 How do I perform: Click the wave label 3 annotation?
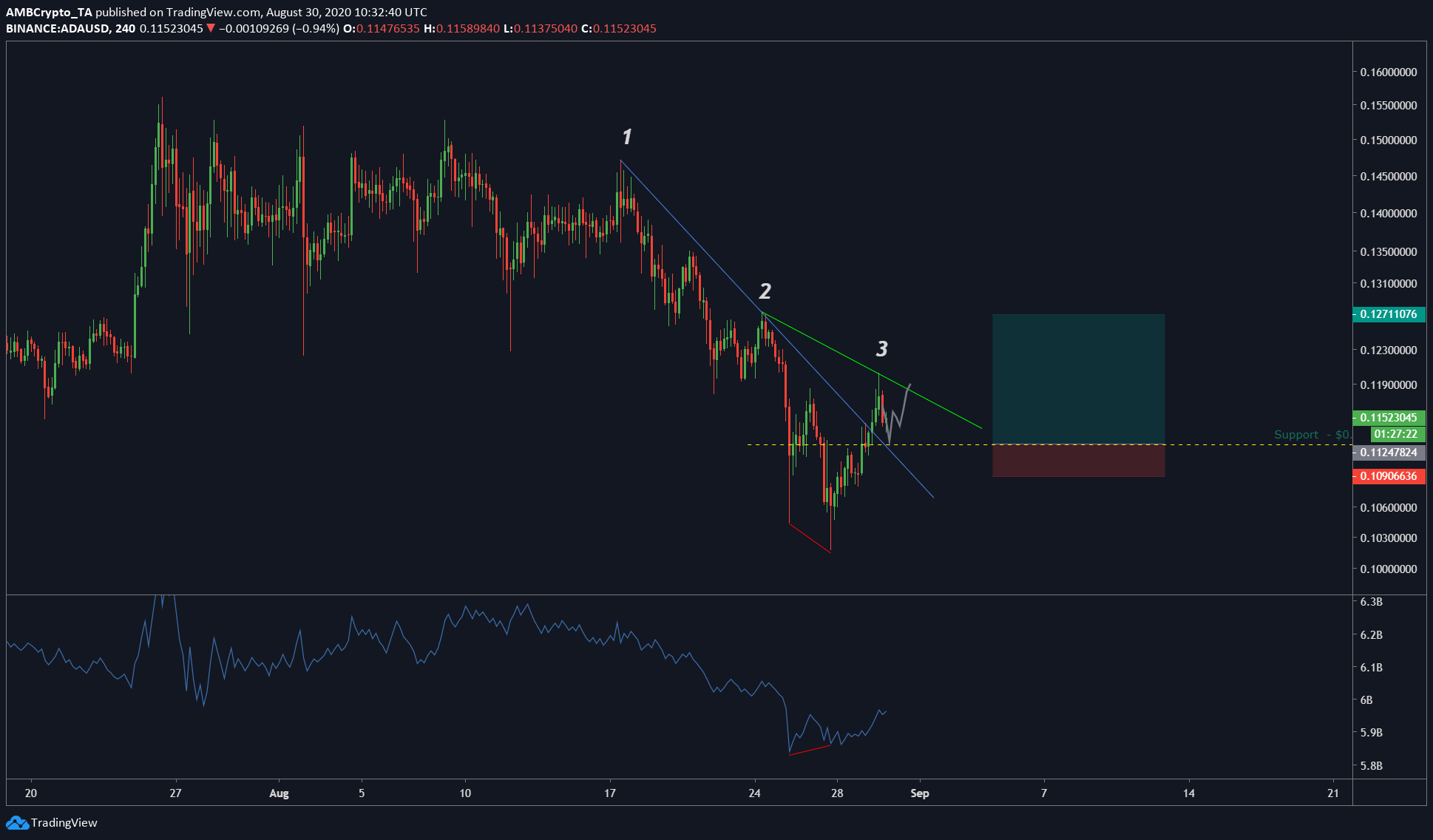click(x=881, y=349)
